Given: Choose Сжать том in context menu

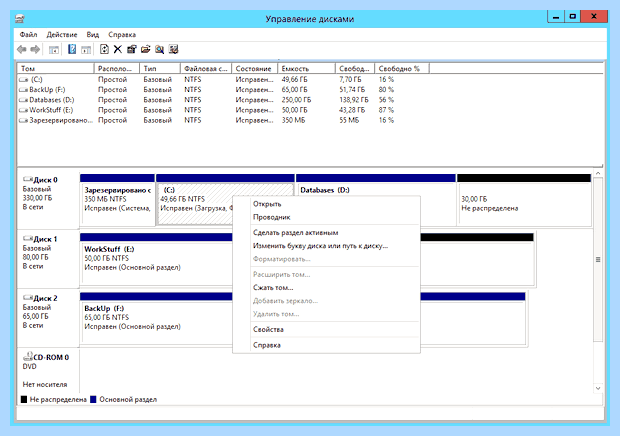Looking at the screenshot, I should click(x=326, y=287).
